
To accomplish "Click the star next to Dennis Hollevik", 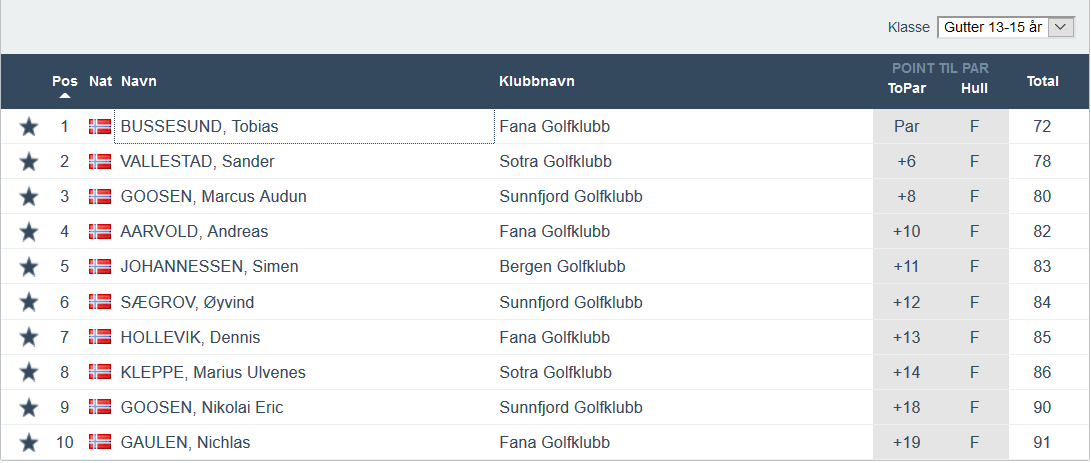I will coord(29,338).
